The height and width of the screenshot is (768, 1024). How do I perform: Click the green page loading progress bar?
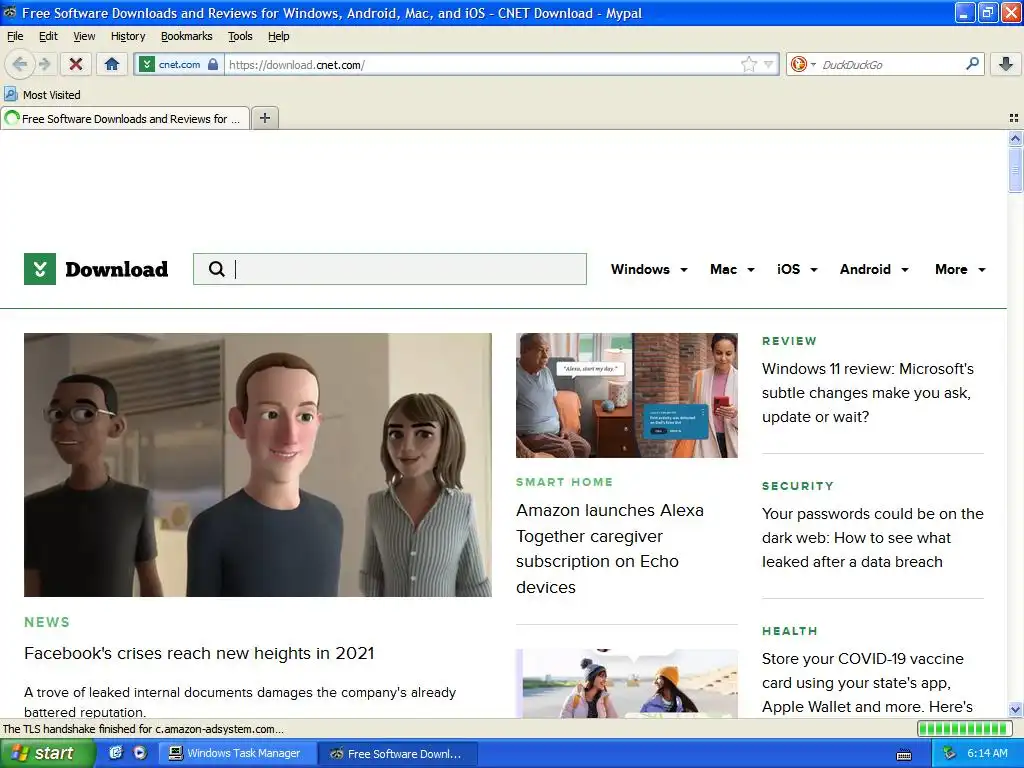pos(964,728)
